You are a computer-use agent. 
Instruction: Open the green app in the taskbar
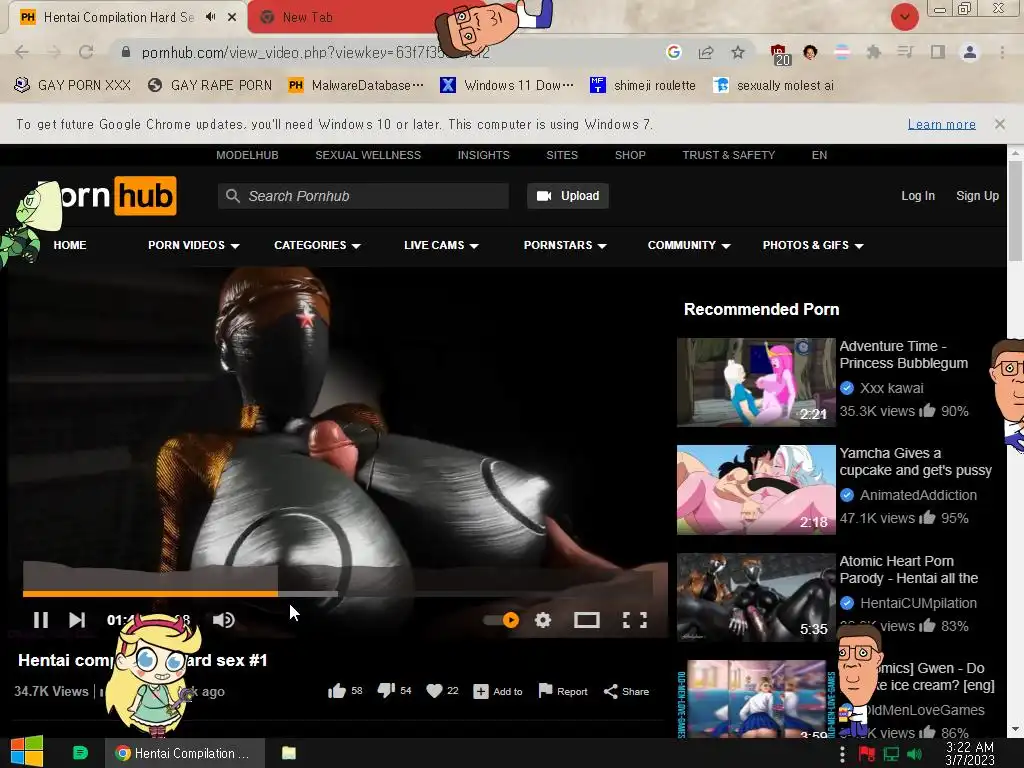click(80, 753)
